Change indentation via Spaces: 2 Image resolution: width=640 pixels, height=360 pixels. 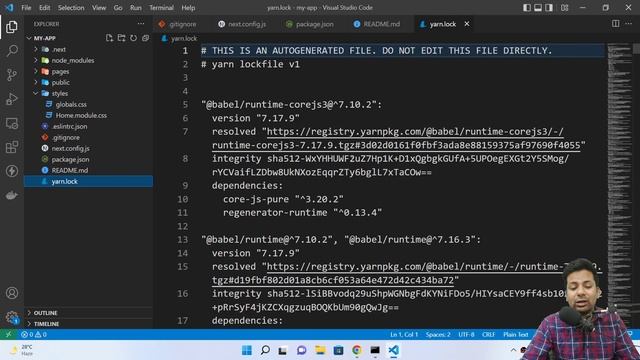coord(438,334)
